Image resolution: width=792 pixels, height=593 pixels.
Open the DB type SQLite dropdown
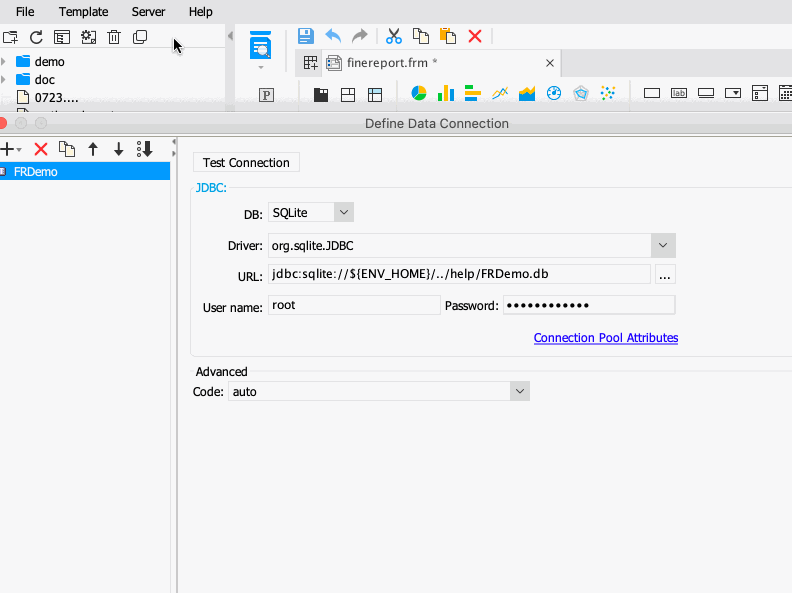pyautogui.click(x=343, y=213)
